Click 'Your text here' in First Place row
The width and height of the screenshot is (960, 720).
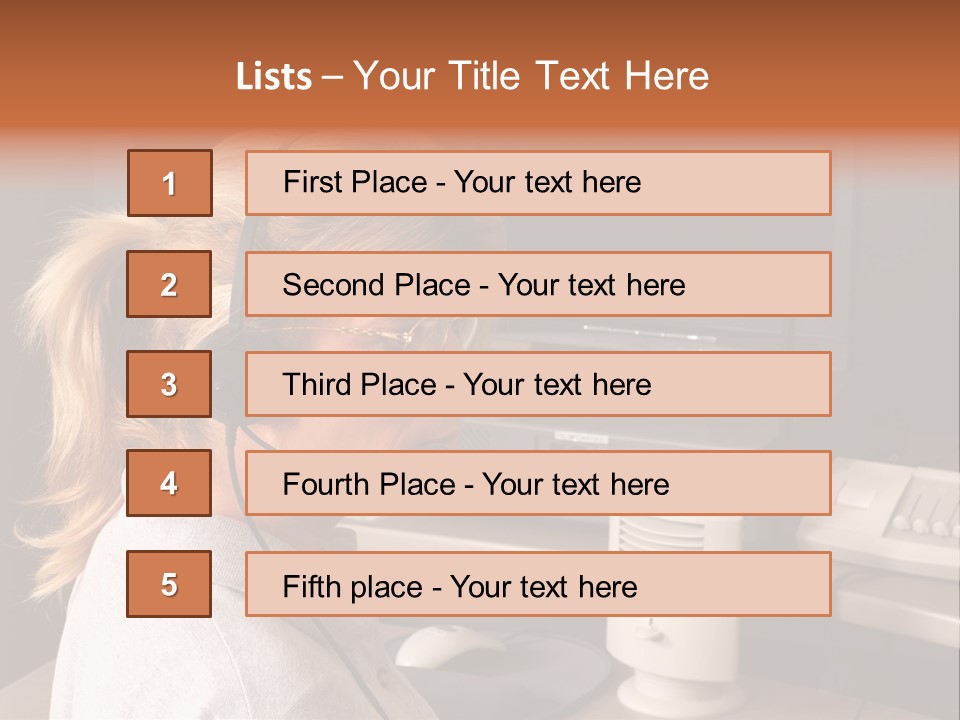tap(547, 182)
